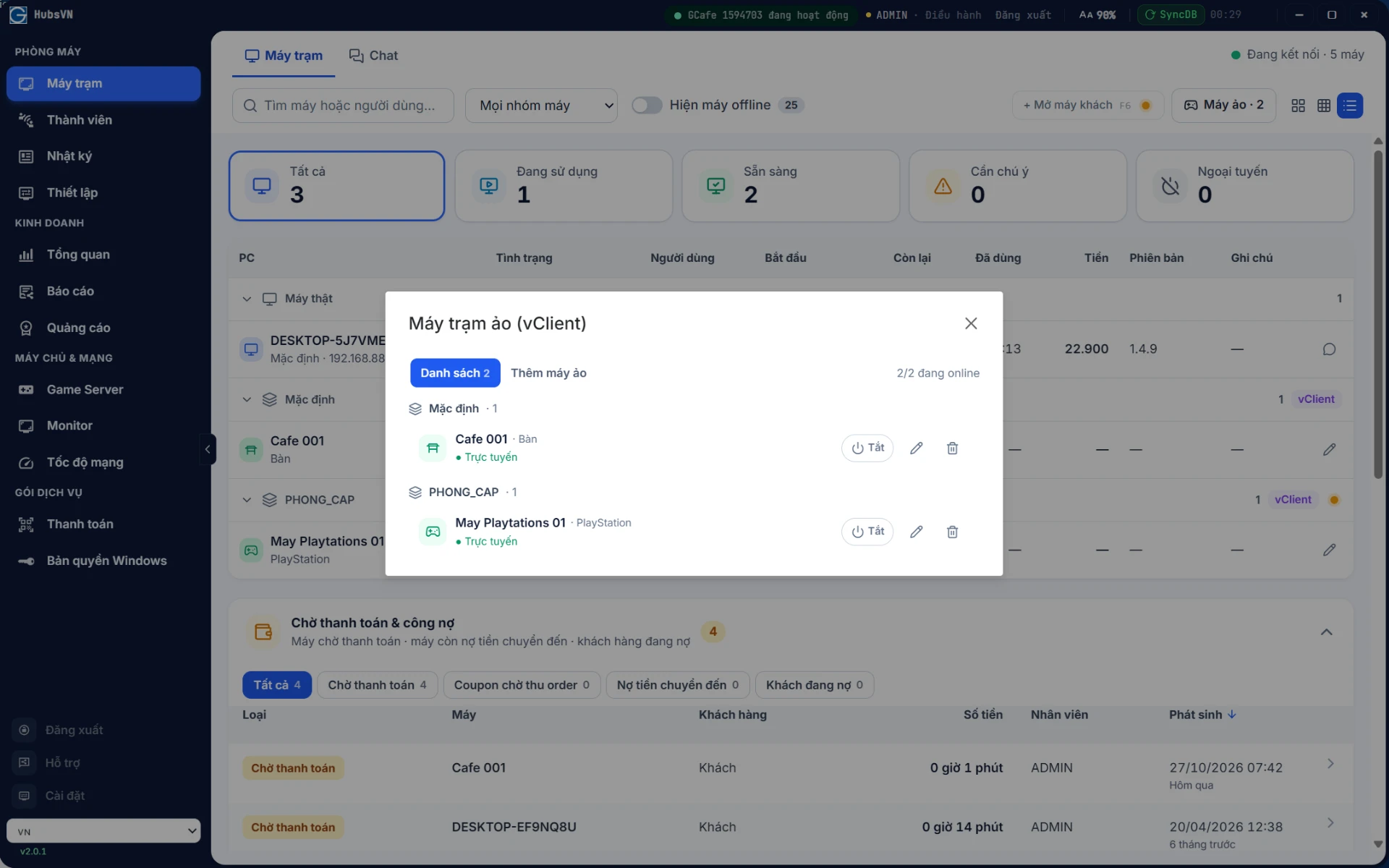Open the Thêm máy ảo tab
1389x868 pixels.
(x=548, y=373)
